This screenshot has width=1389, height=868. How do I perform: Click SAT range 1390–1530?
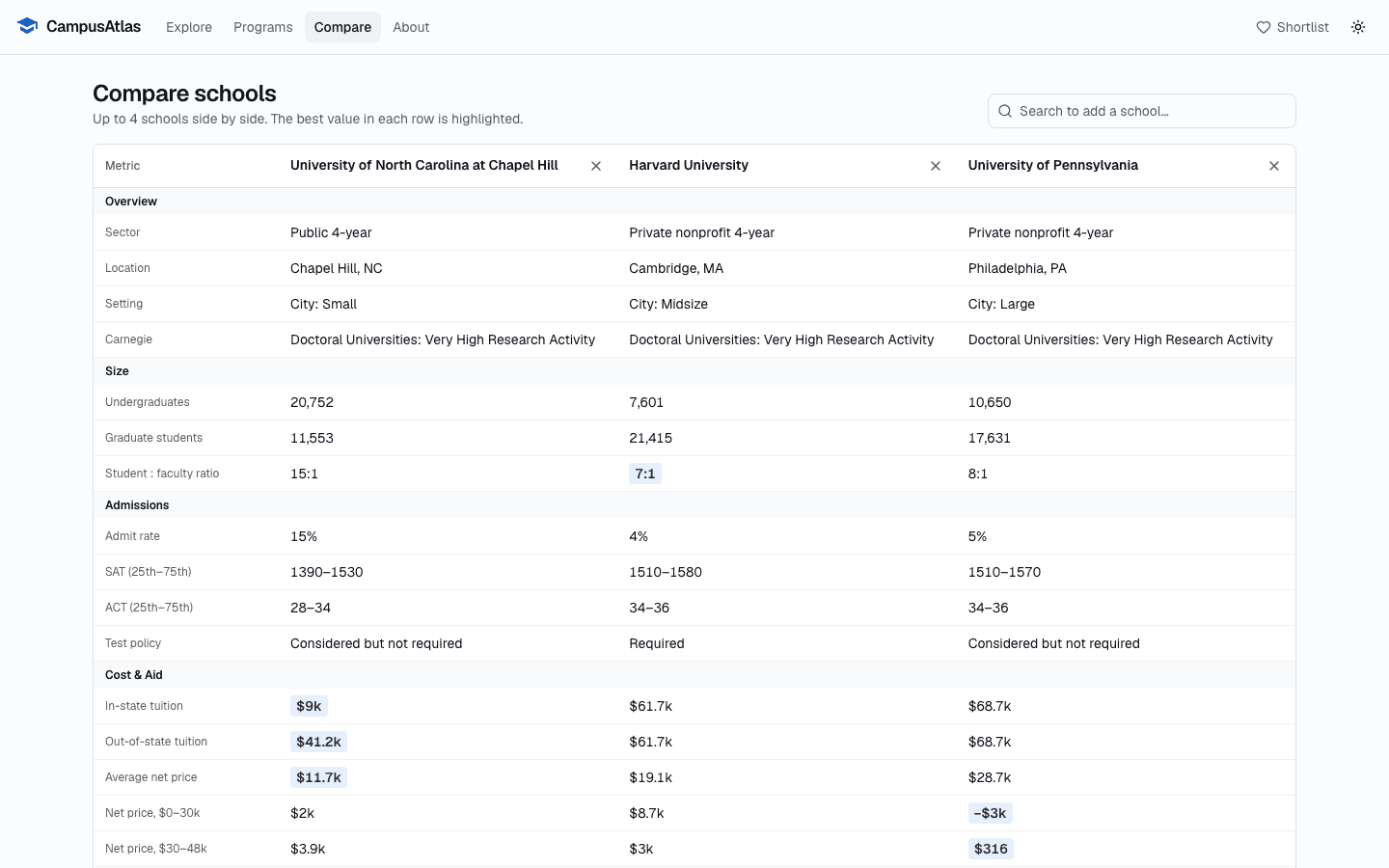327,572
